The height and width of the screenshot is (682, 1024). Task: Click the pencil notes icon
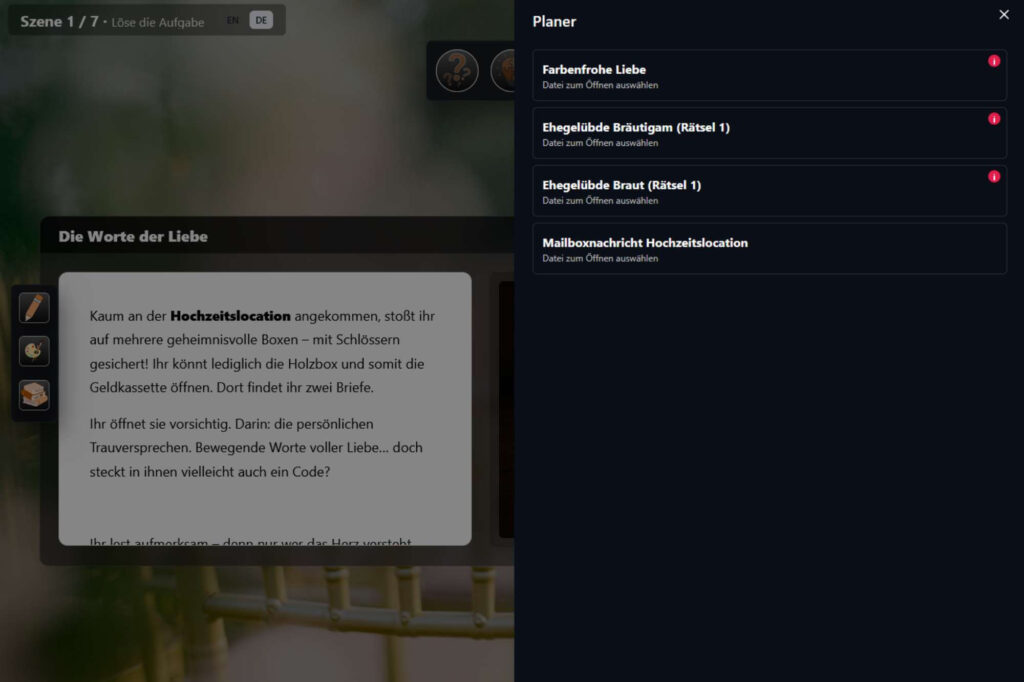34,308
